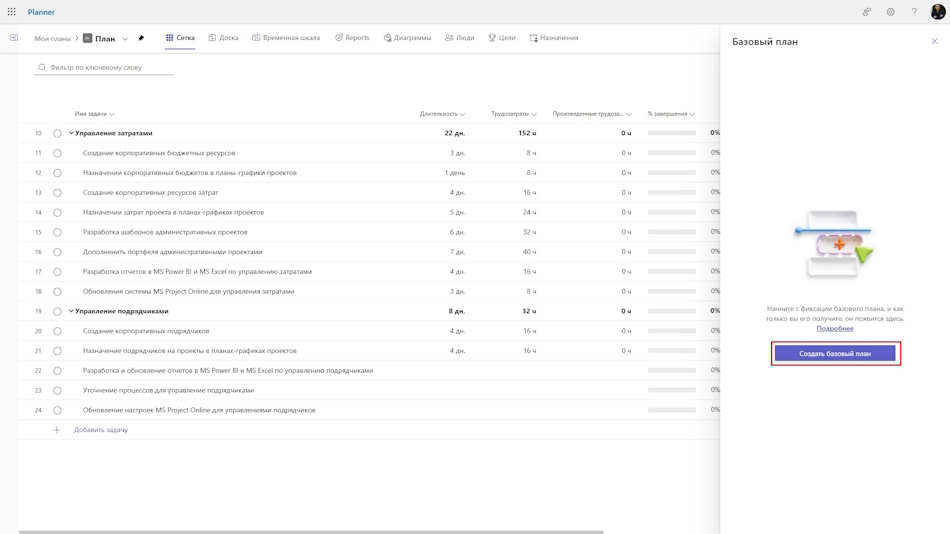Click duration cell 8 дн.
950x534 pixels.
point(456,312)
